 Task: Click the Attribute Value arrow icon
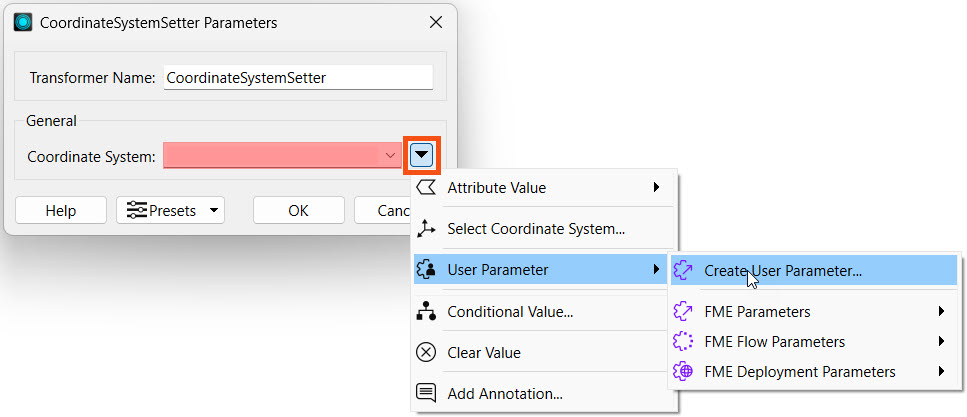427,188
